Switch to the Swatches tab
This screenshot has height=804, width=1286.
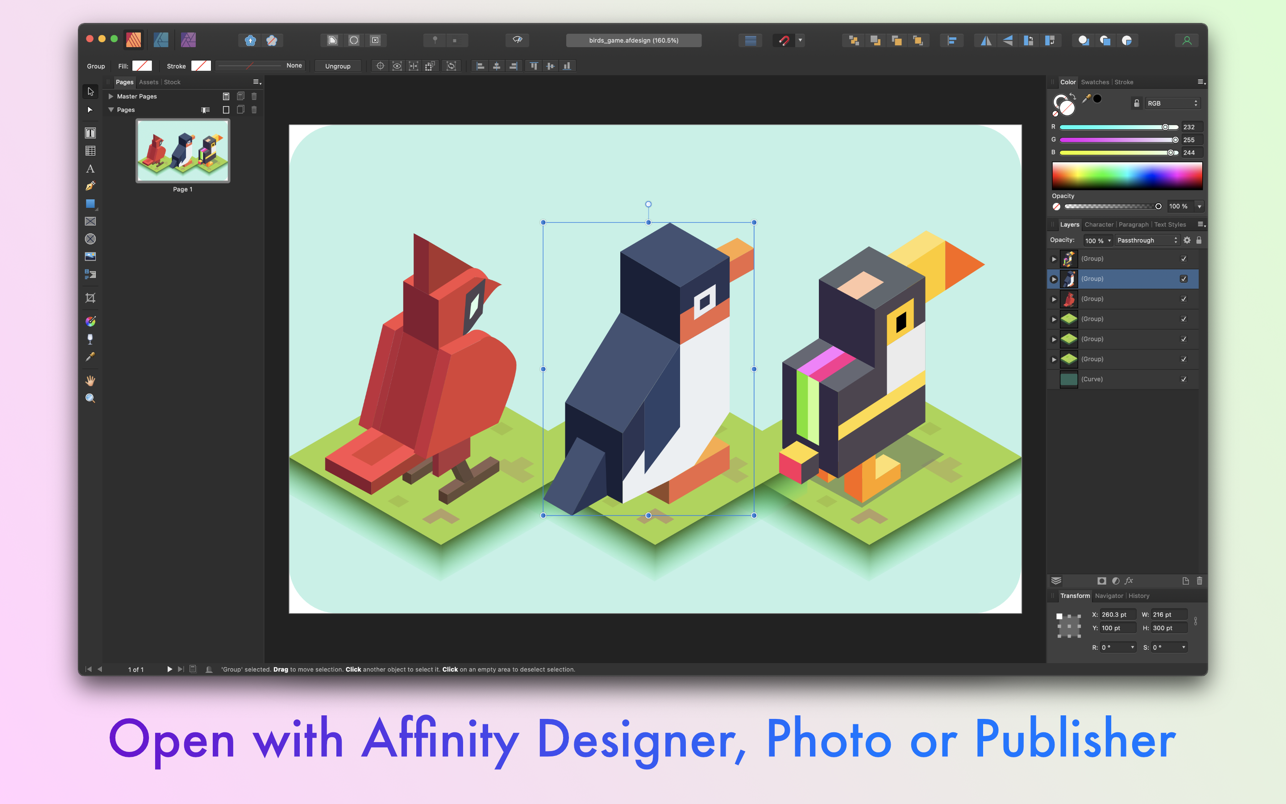[x=1095, y=82]
